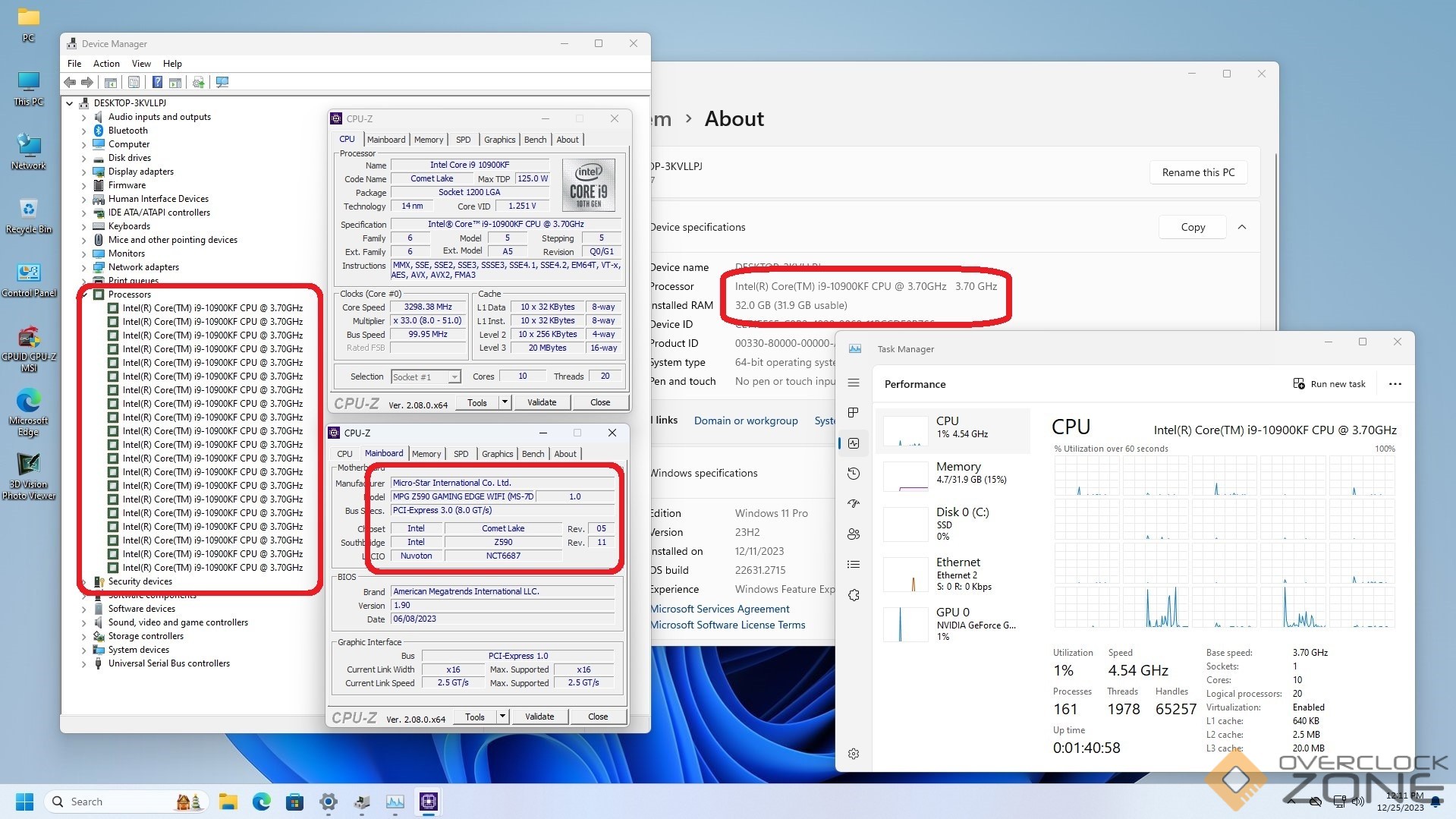Open Startup apps in Task Manager sidebar
Viewport: 1456px width, 819px height.
pos(854,504)
